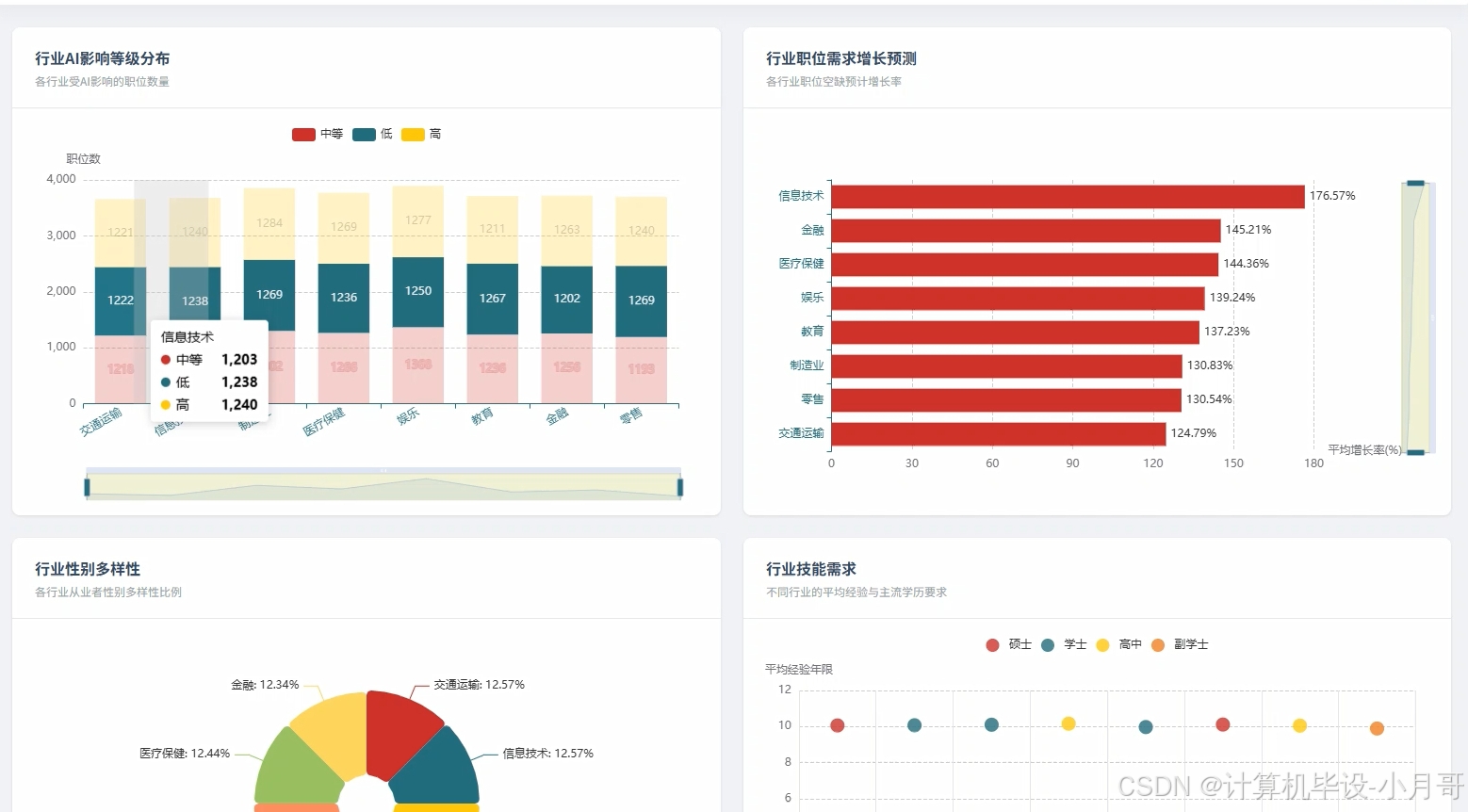1468x812 pixels.
Task: Toggle the 中等 series in the bar chart legend
Action: coord(318,134)
